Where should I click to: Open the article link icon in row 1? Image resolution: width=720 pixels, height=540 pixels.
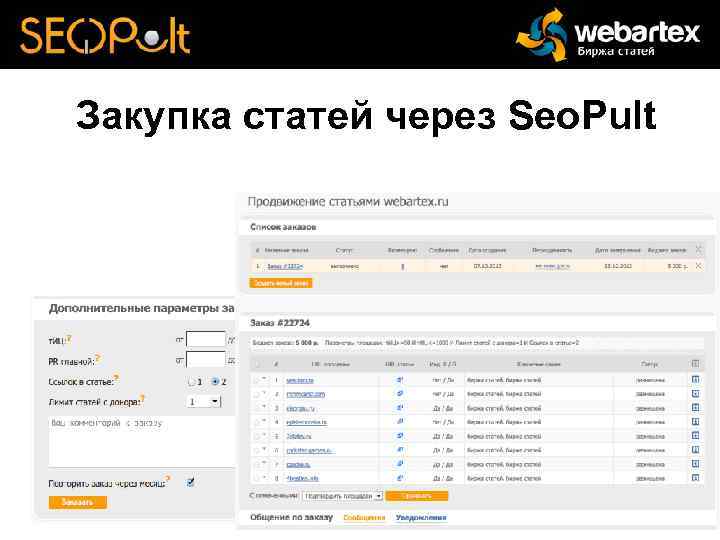[x=400, y=380]
